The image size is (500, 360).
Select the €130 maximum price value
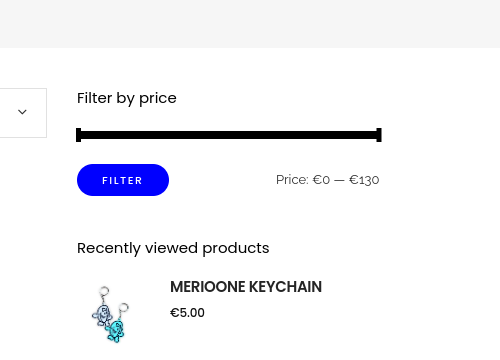[x=364, y=180]
